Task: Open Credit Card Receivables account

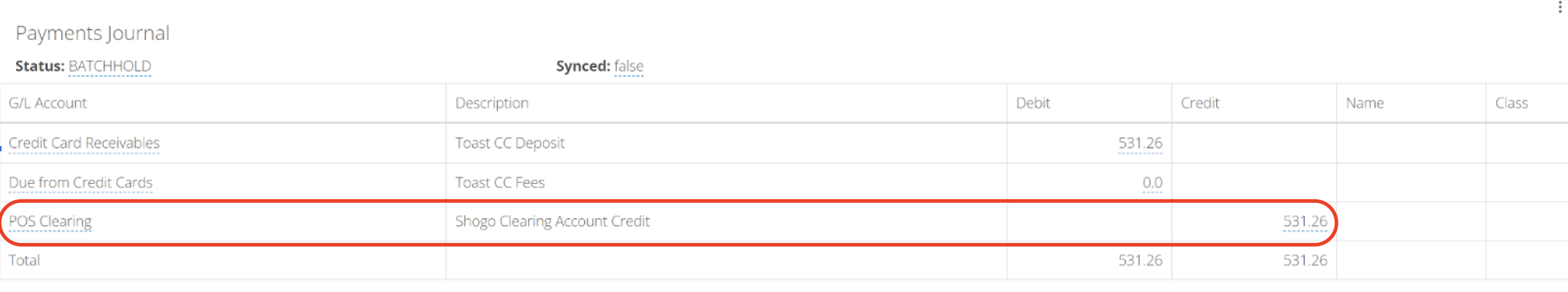Action: pos(84,143)
